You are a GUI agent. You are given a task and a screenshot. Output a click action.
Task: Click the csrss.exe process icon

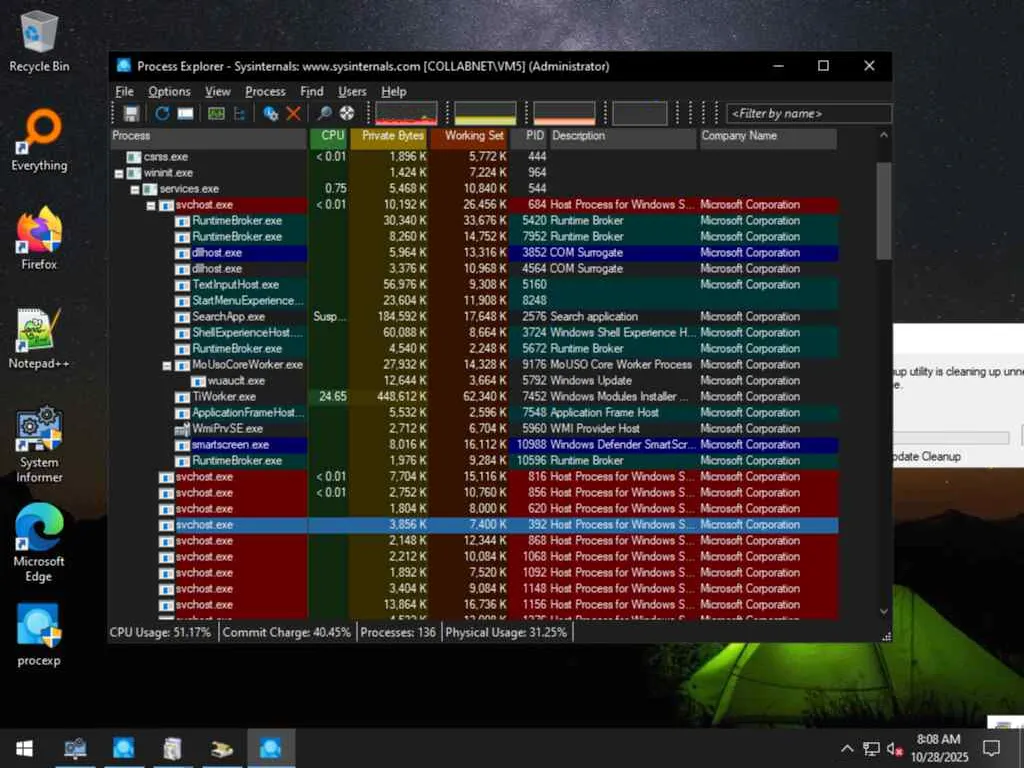134,157
